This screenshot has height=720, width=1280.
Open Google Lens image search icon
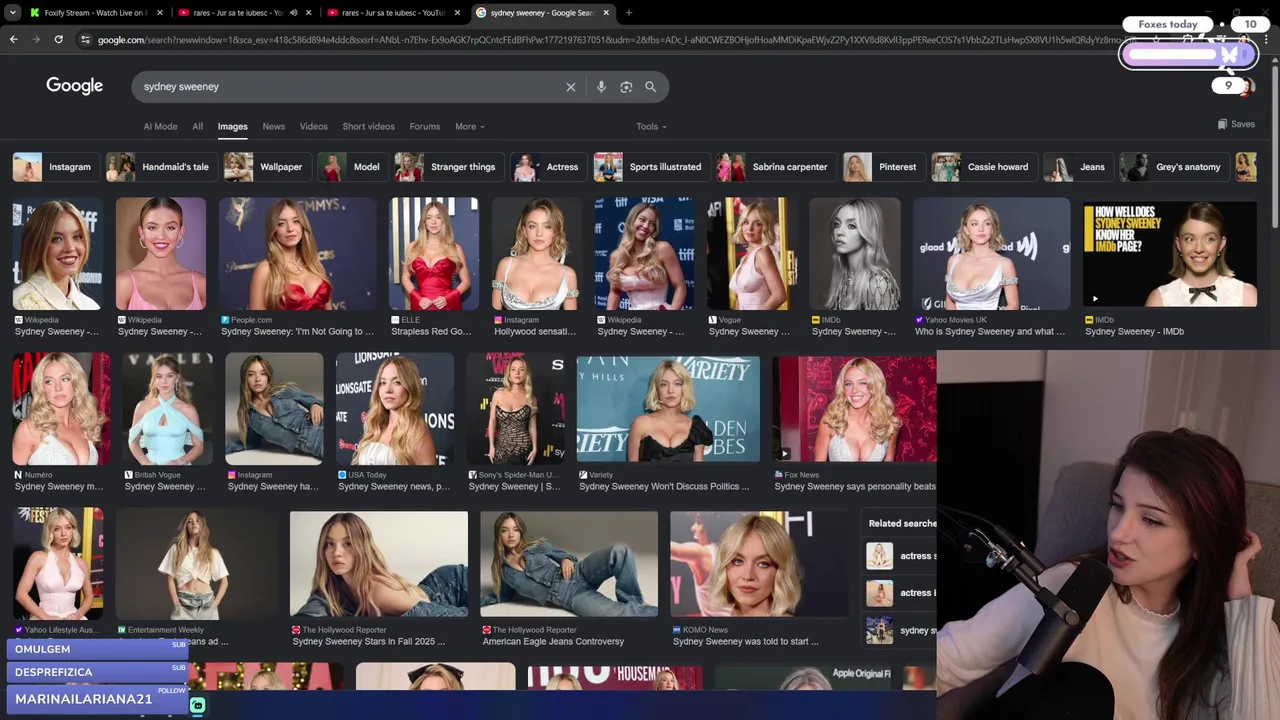pyautogui.click(x=626, y=87)
